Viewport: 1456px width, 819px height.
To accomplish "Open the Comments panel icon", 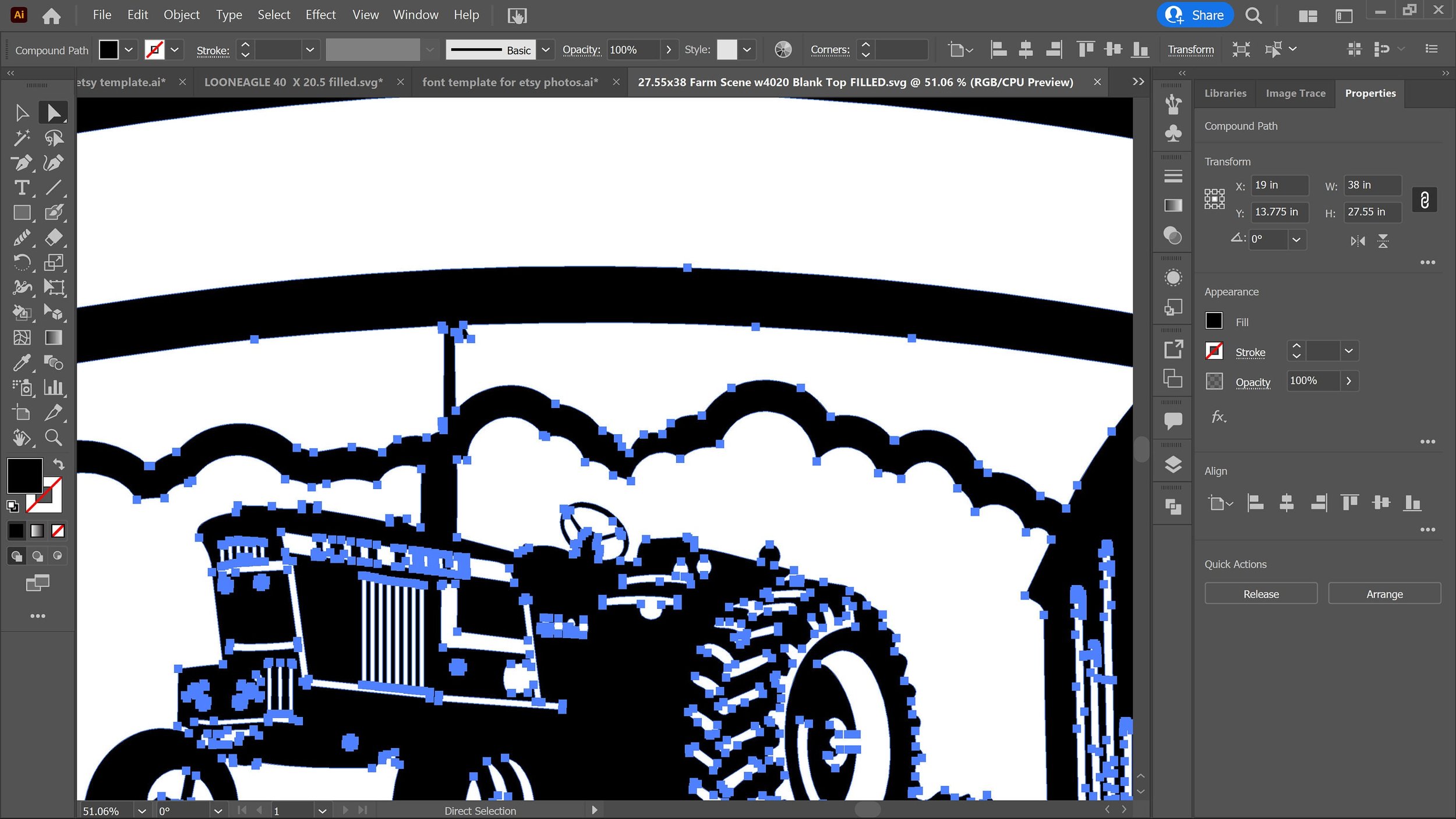I will tap(1172, 420).
